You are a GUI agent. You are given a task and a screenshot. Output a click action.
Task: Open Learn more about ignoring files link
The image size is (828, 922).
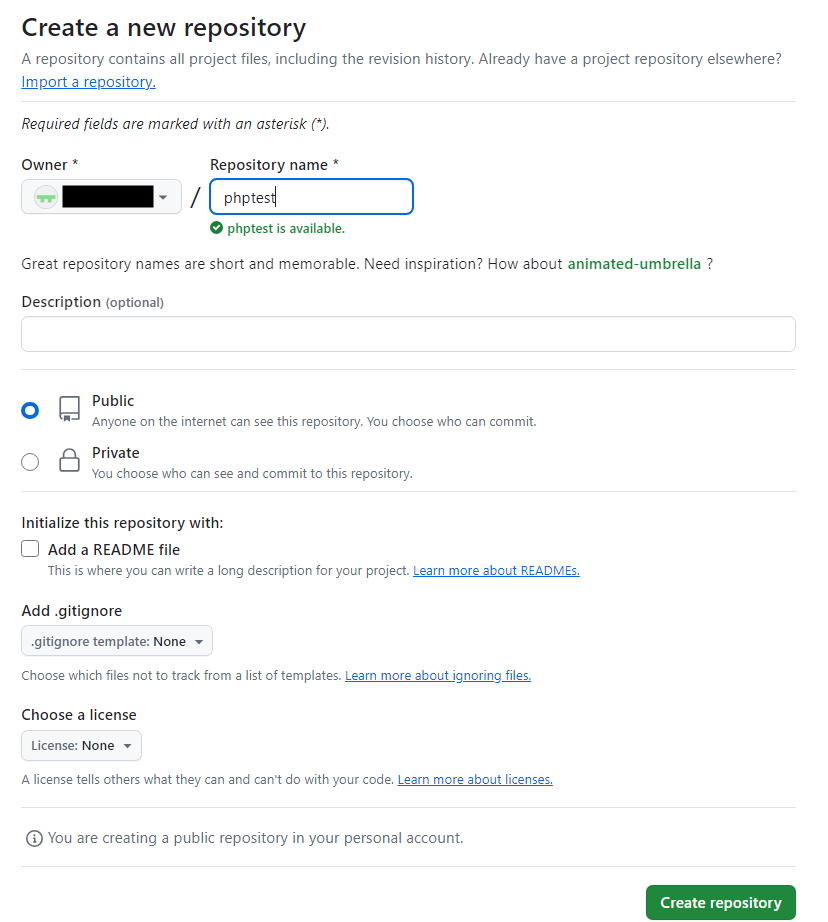(438, 676)
